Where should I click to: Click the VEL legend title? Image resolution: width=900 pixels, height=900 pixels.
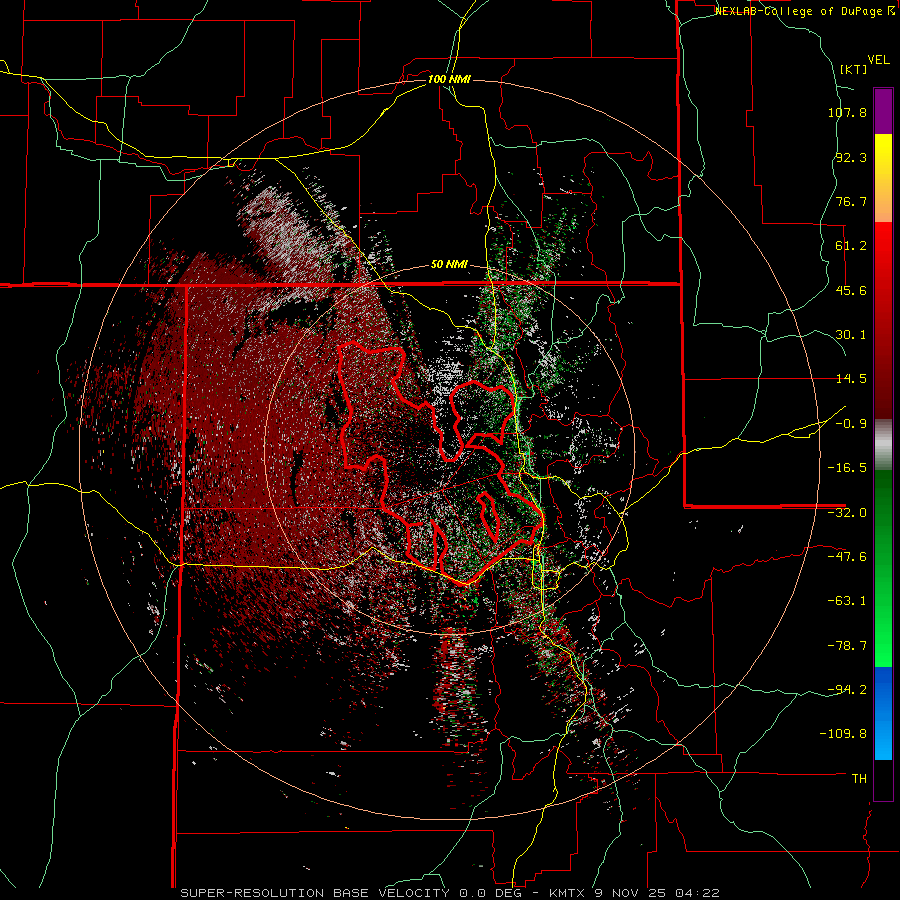pyautogui.click(x=878, y=60)
